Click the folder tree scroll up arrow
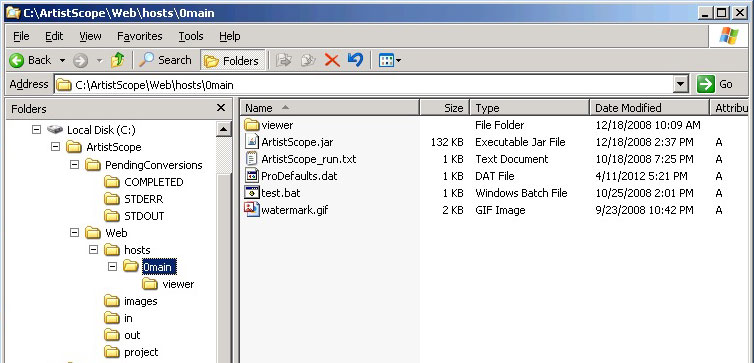 [224, 129]
